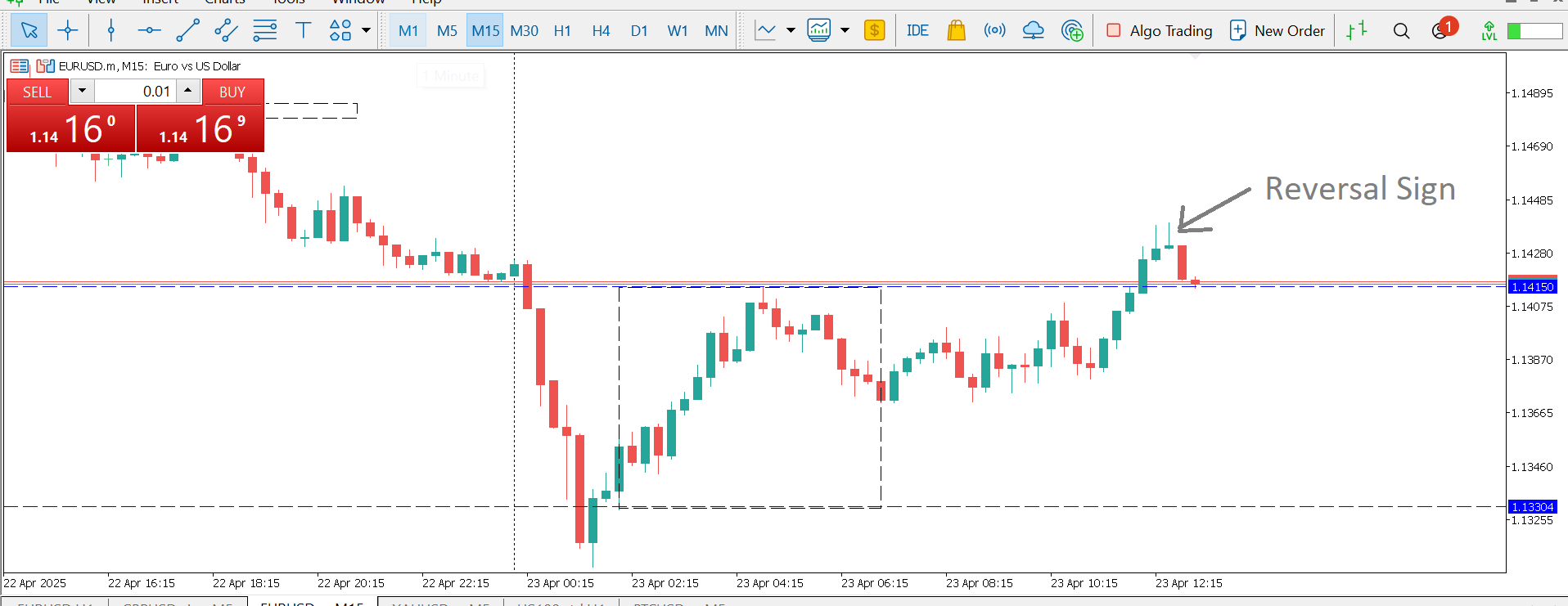Switch chart timeframe to H1
This screenshot has width=1568, height=606.
[562, 31]
